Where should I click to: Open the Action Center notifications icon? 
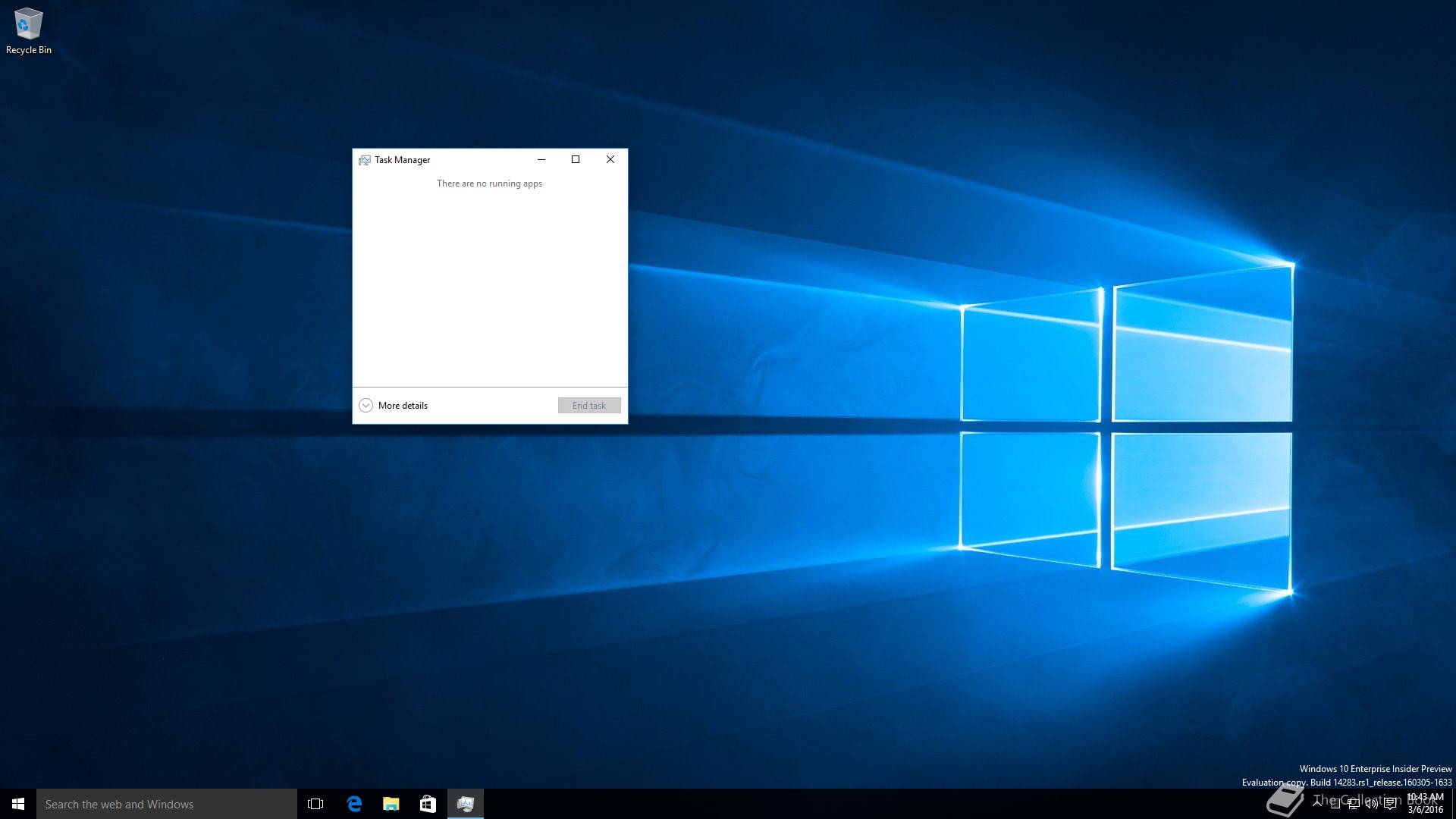1390,804
